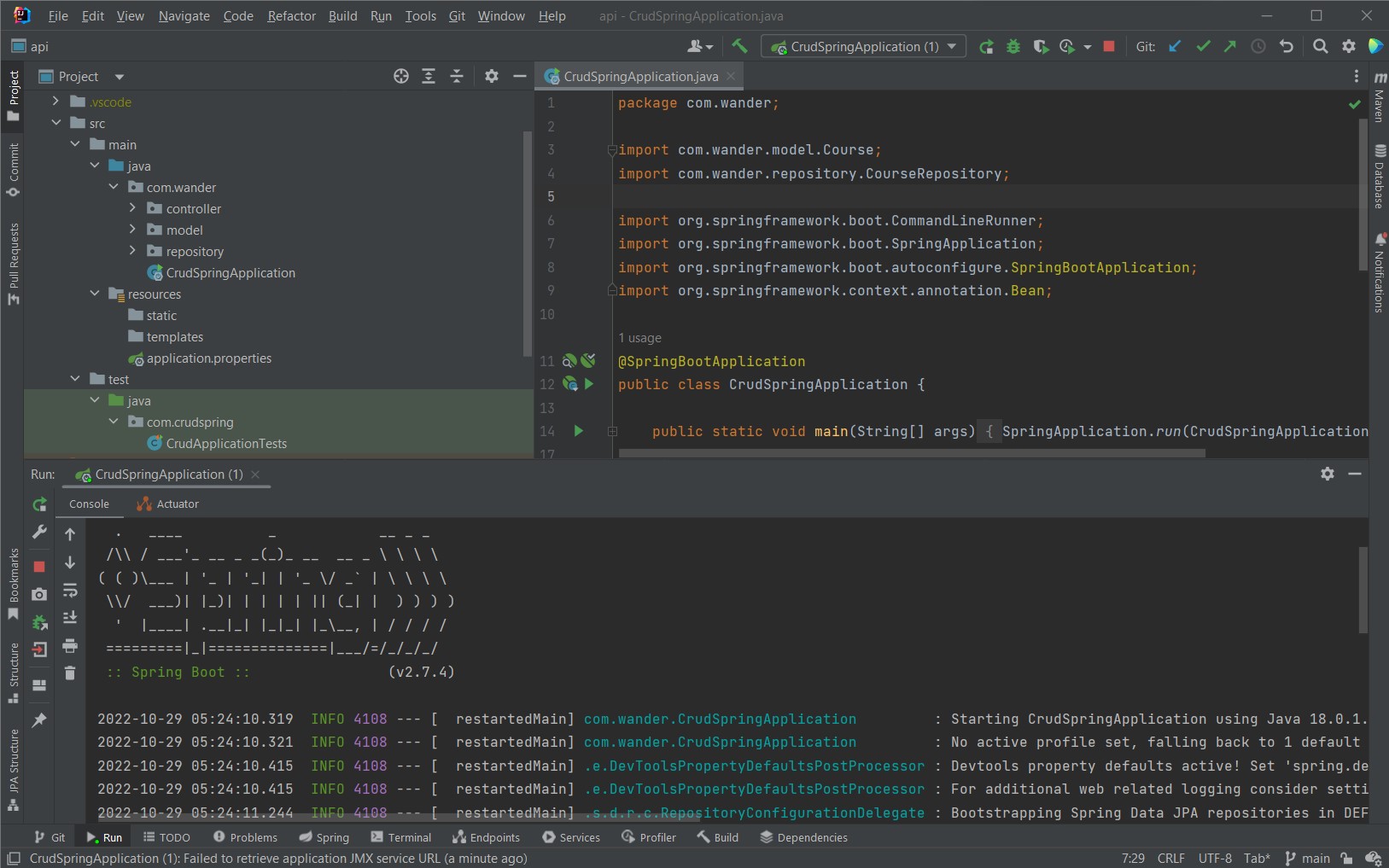The width and height of the screenshot is (1389, 868).
Task: Collapse the resources folder
Action: [95, 294]
